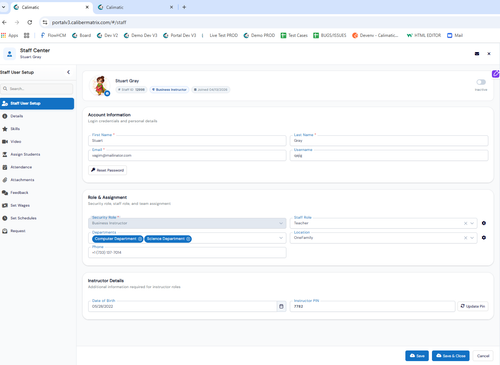This screenshot has width=500, height=365.
Task: Click the Business Instructor role badge
Action: click(x=169, y=90)
